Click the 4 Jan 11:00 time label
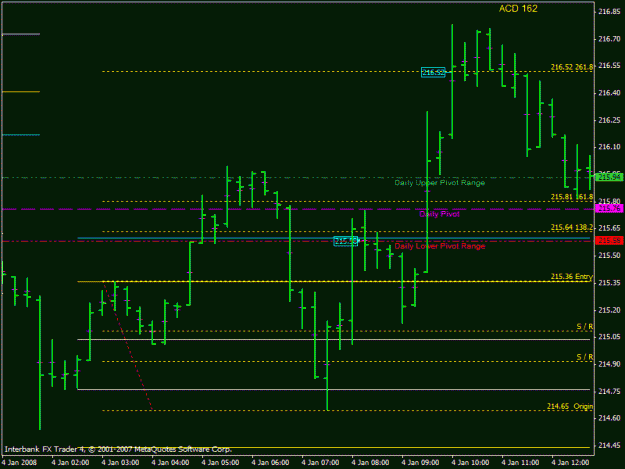The height and width of the screenshot is (469, 625). [520, 463]
